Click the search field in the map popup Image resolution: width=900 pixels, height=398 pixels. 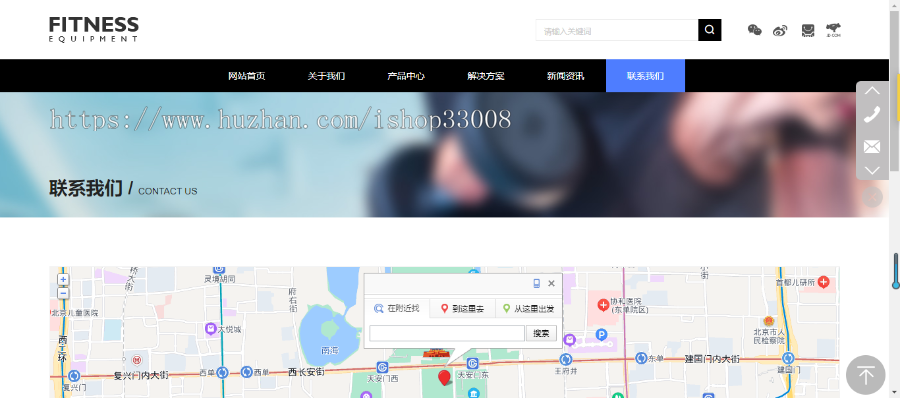447,333
